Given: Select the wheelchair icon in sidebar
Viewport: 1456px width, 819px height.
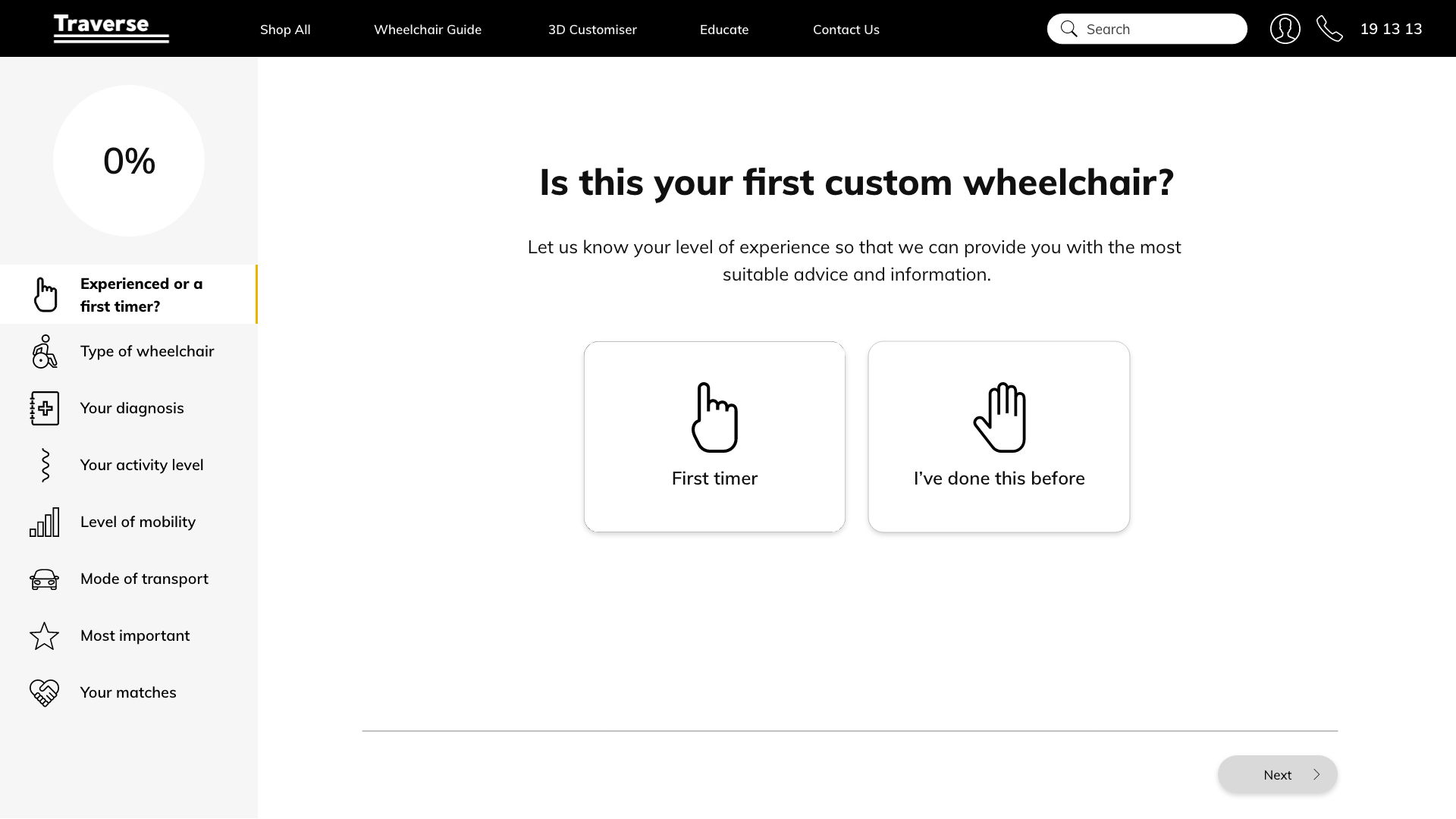Looking at the screenshot, I should [x=44, y=351].
